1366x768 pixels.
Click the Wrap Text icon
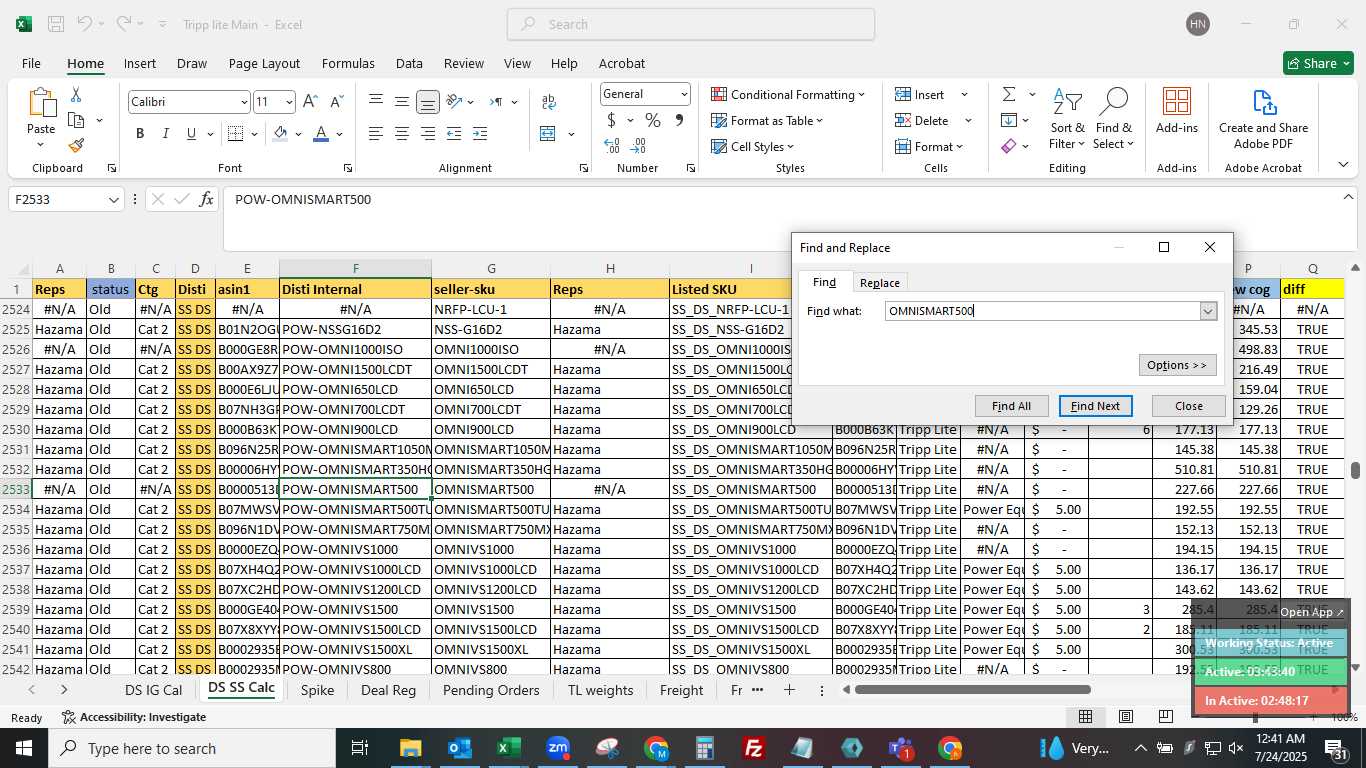click(549, 102)
